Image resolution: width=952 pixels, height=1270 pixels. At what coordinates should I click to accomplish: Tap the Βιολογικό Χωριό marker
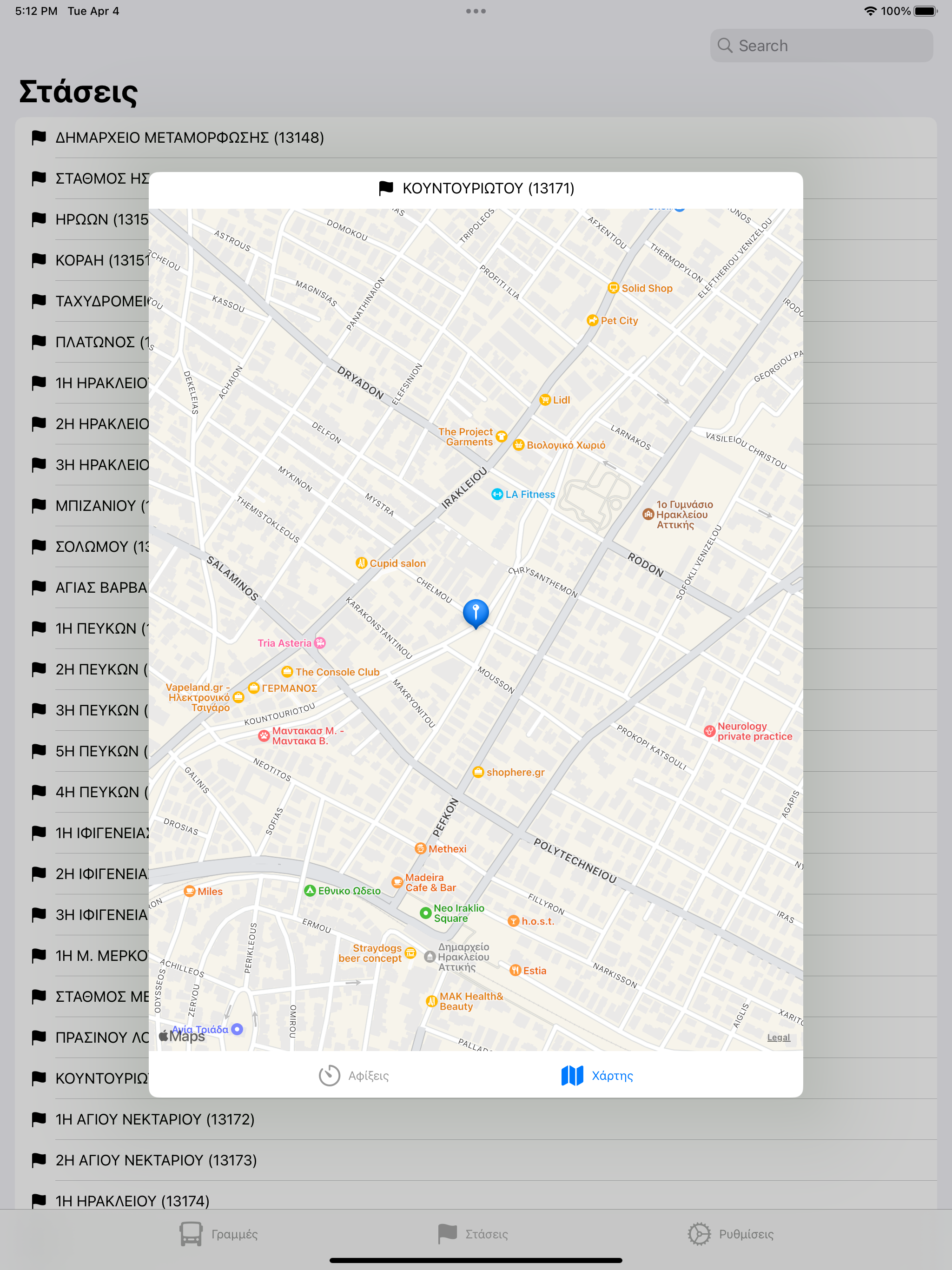pos(518,445)
